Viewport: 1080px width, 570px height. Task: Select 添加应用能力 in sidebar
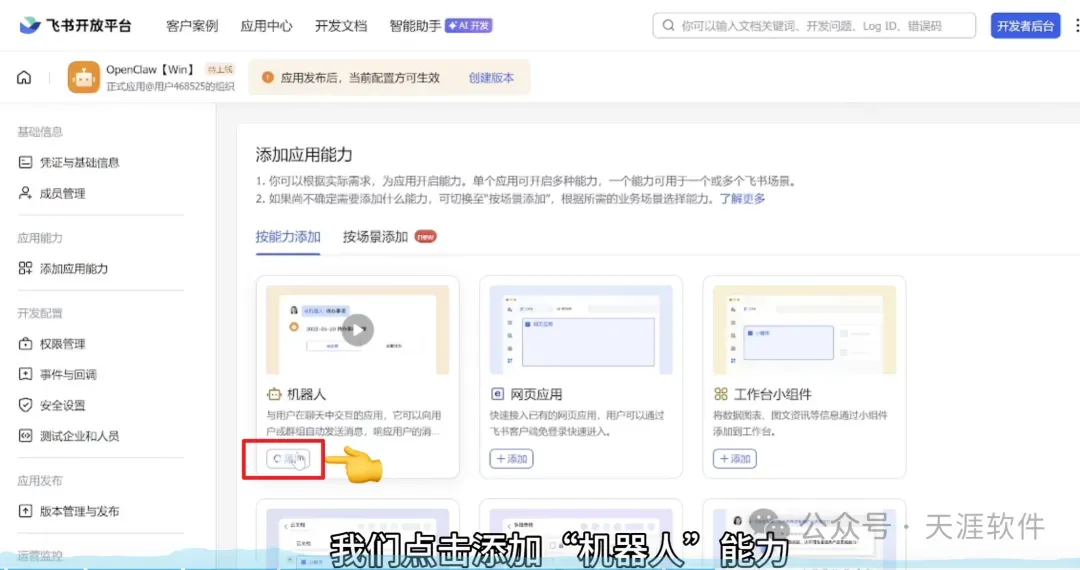pyautogui.click(x=74, y=268)
